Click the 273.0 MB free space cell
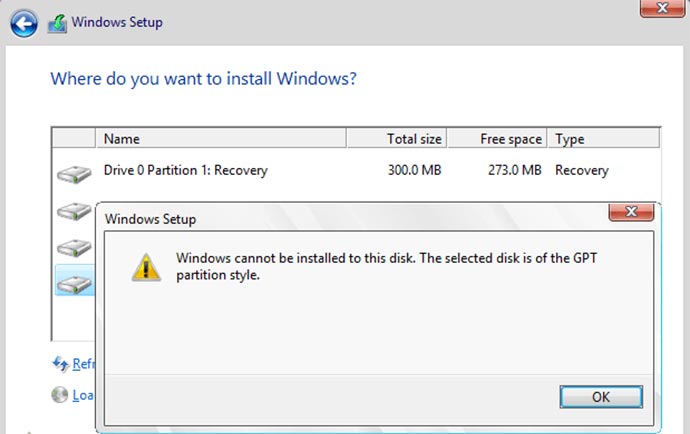 point(513,170)
